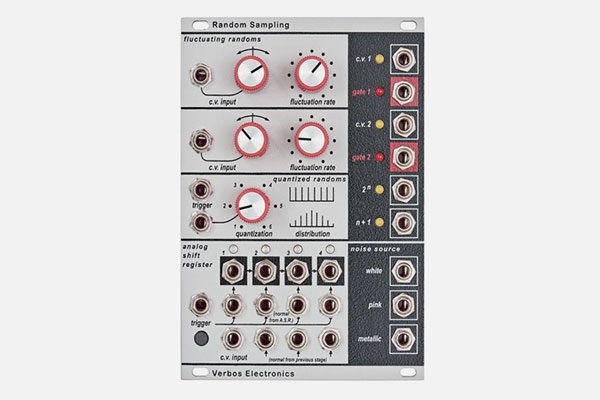This screenshot has width=600, height=400.
Task: Click the gate 1 output jack
Action: 404,92
